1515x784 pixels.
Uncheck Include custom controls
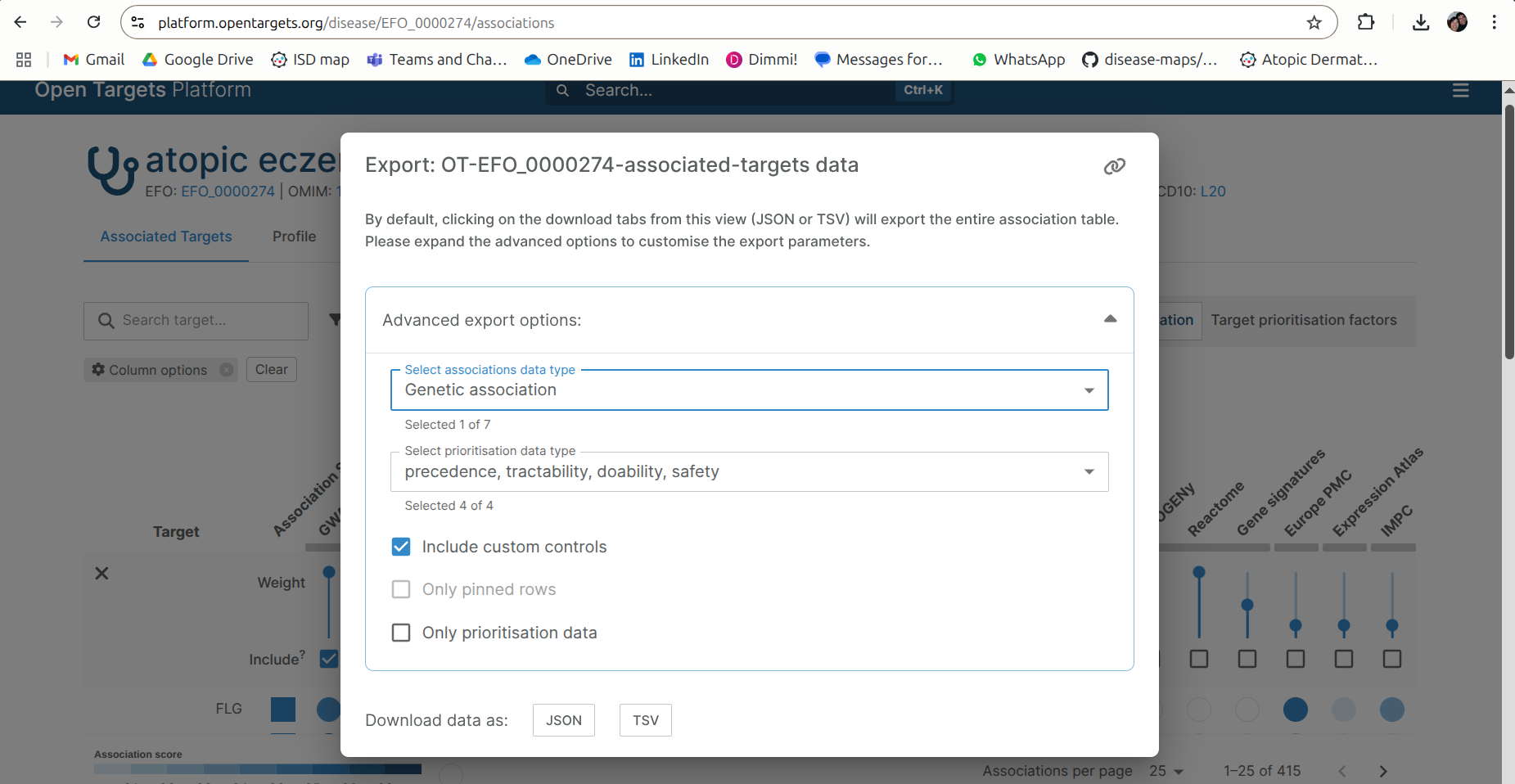tap(401, 547)
